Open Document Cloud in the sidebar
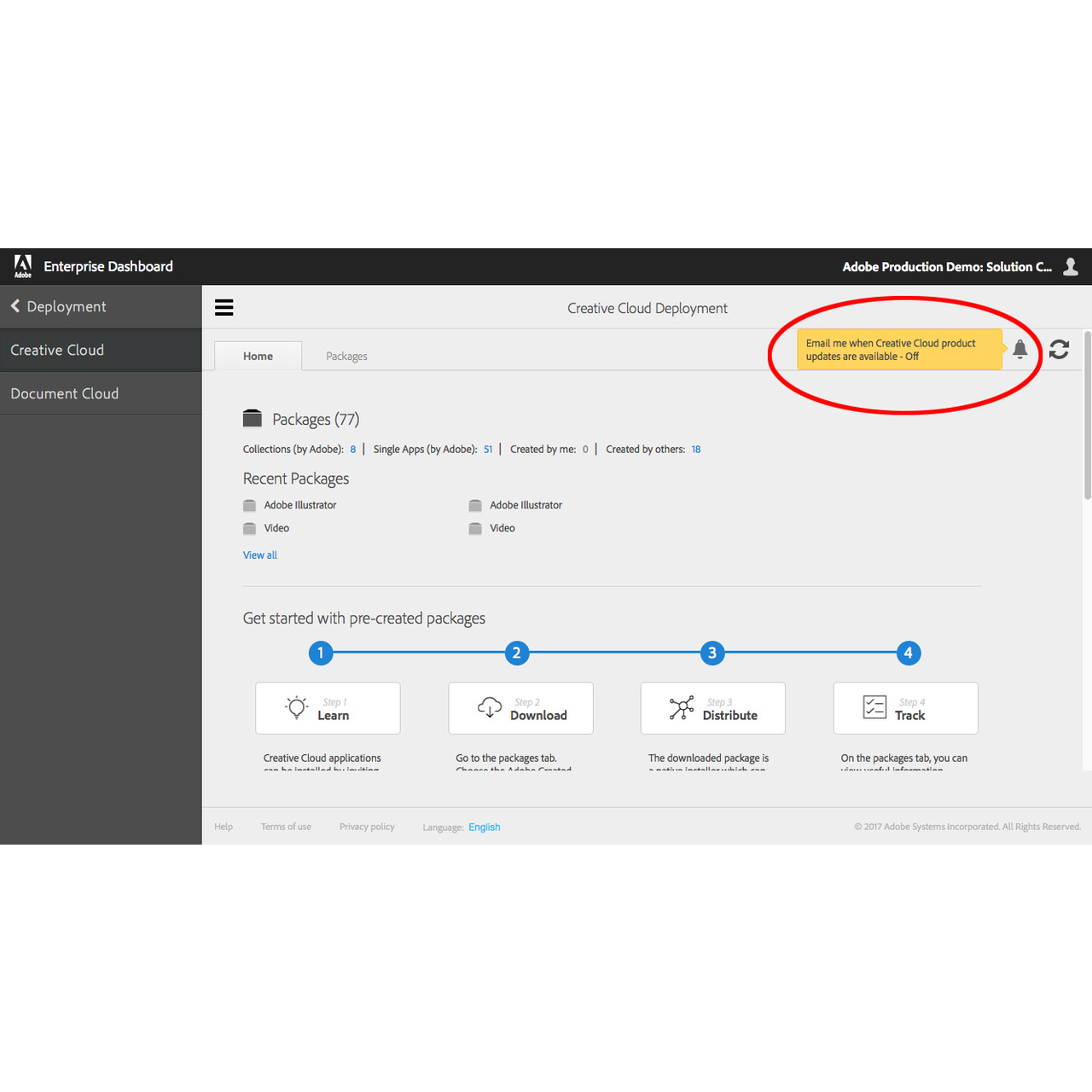Viewport: 1092px width, 1092px height. pyautogui.click(x=65, y=393)
